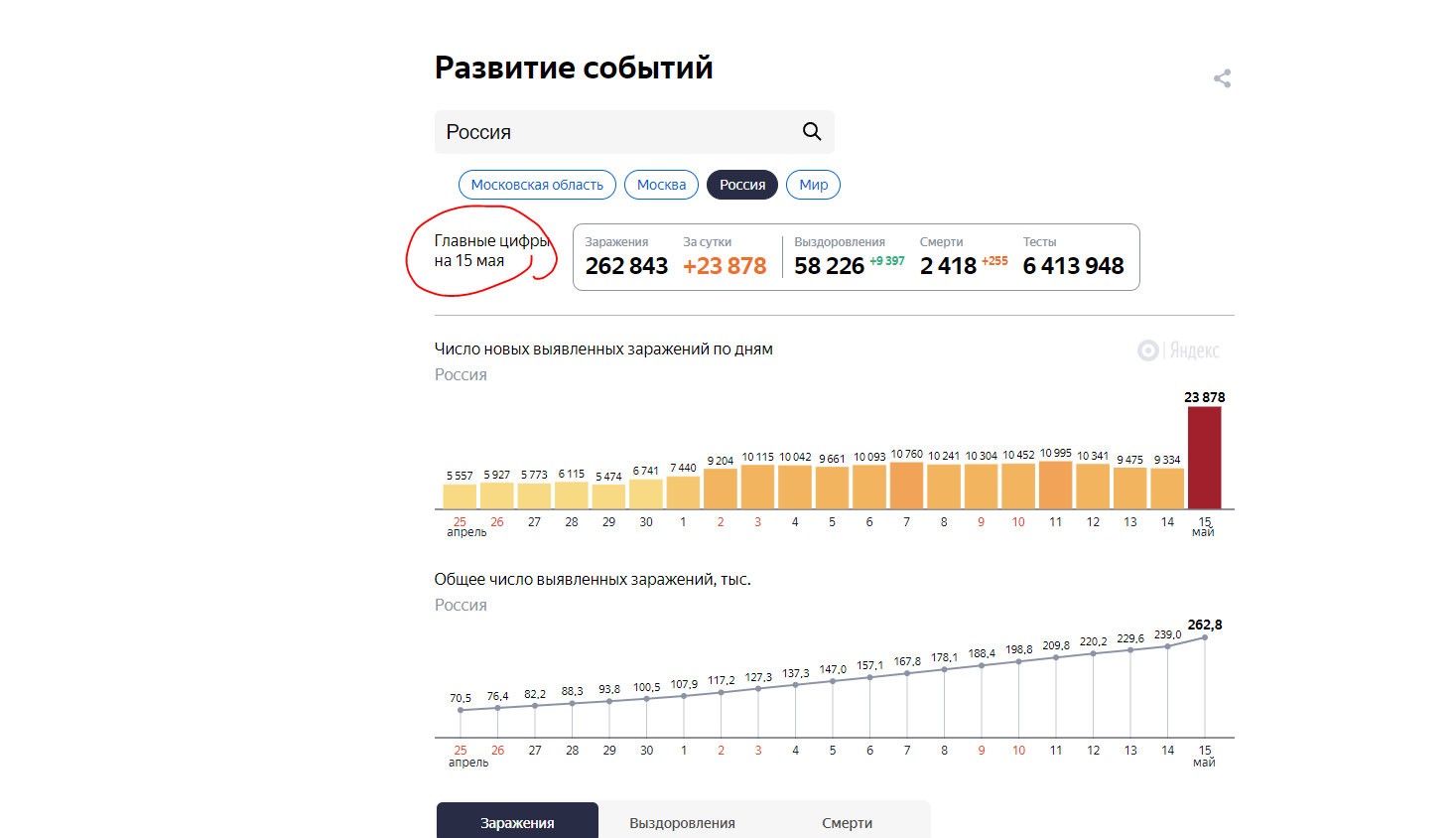The height and width of the screenshot is (838, 1456).
Task: Click the tests value 6 413 948
Action: coord(1074,266)
